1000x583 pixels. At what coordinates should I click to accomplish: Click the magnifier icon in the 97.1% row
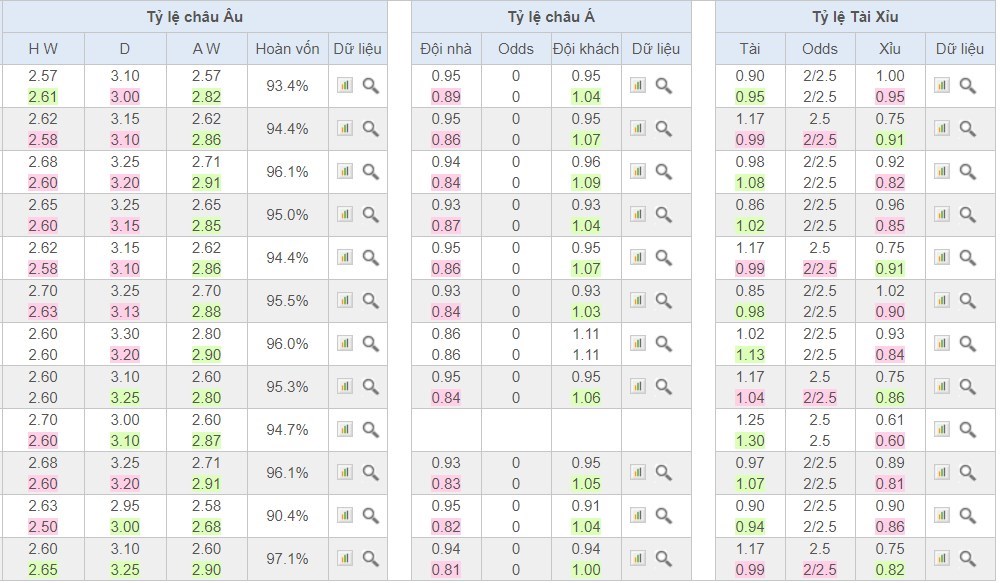(370, 559)
